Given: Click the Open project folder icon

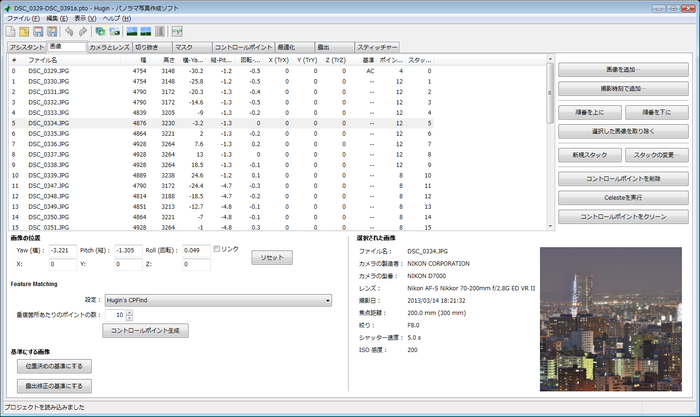Looking at the screenshot, I should [x=24, y=31].
